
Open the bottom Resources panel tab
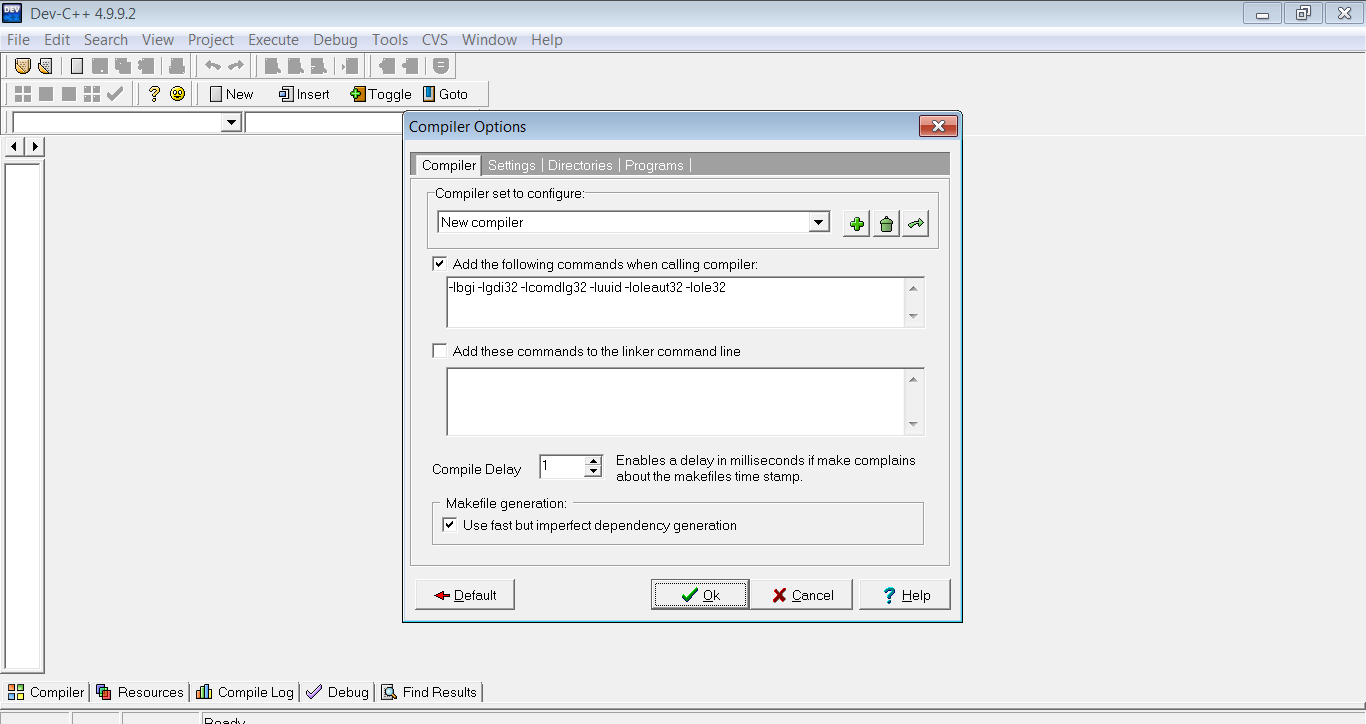click(140, 692)
